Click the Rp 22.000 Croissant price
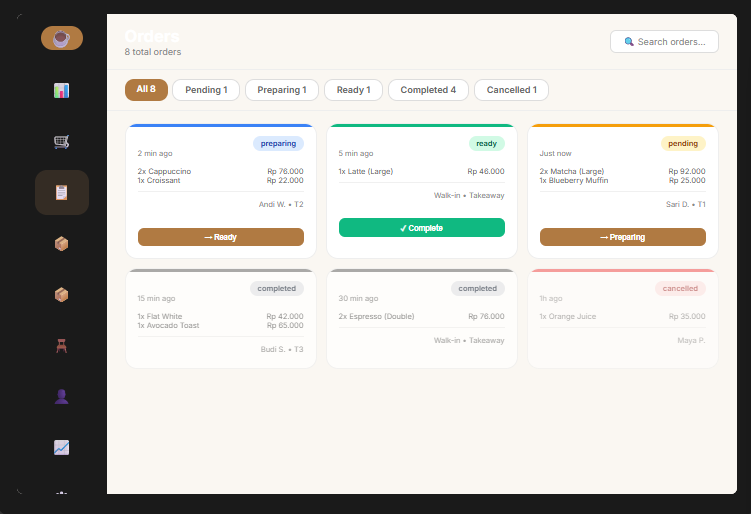The height and width of the screenshot is (514, 751). [x=285, y=181]
